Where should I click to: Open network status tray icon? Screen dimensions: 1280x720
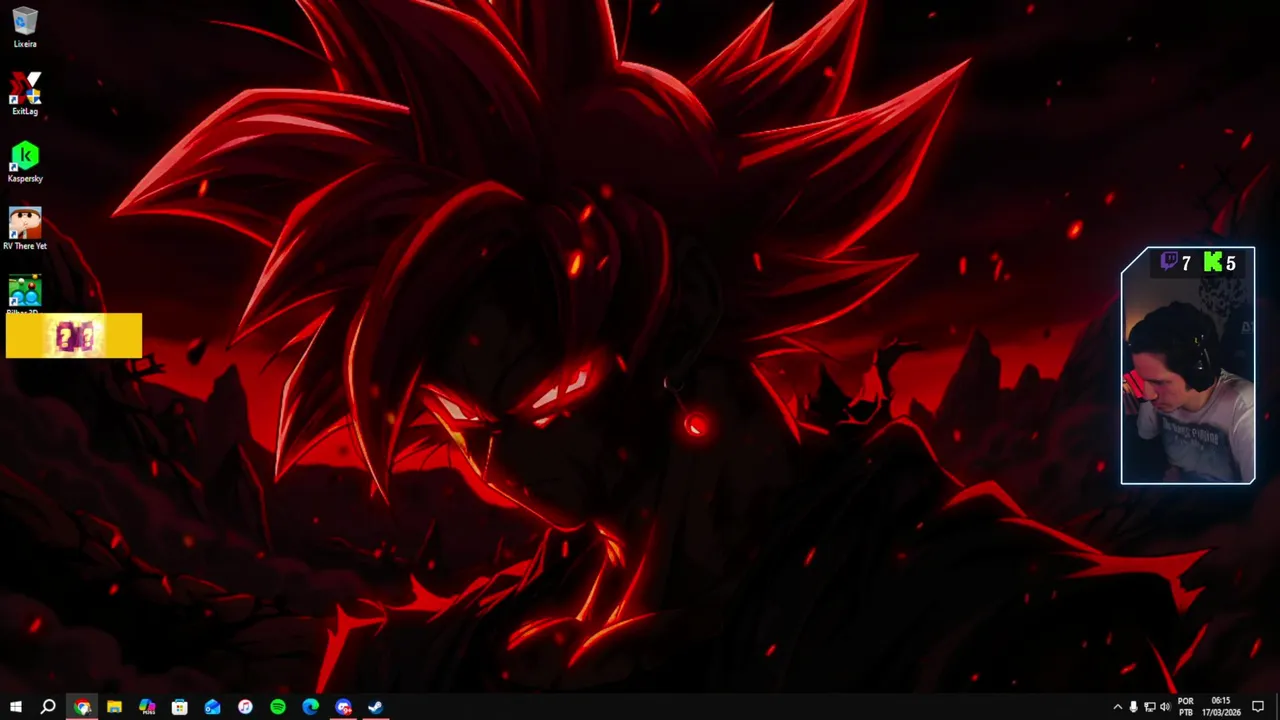coord(1149,707)
